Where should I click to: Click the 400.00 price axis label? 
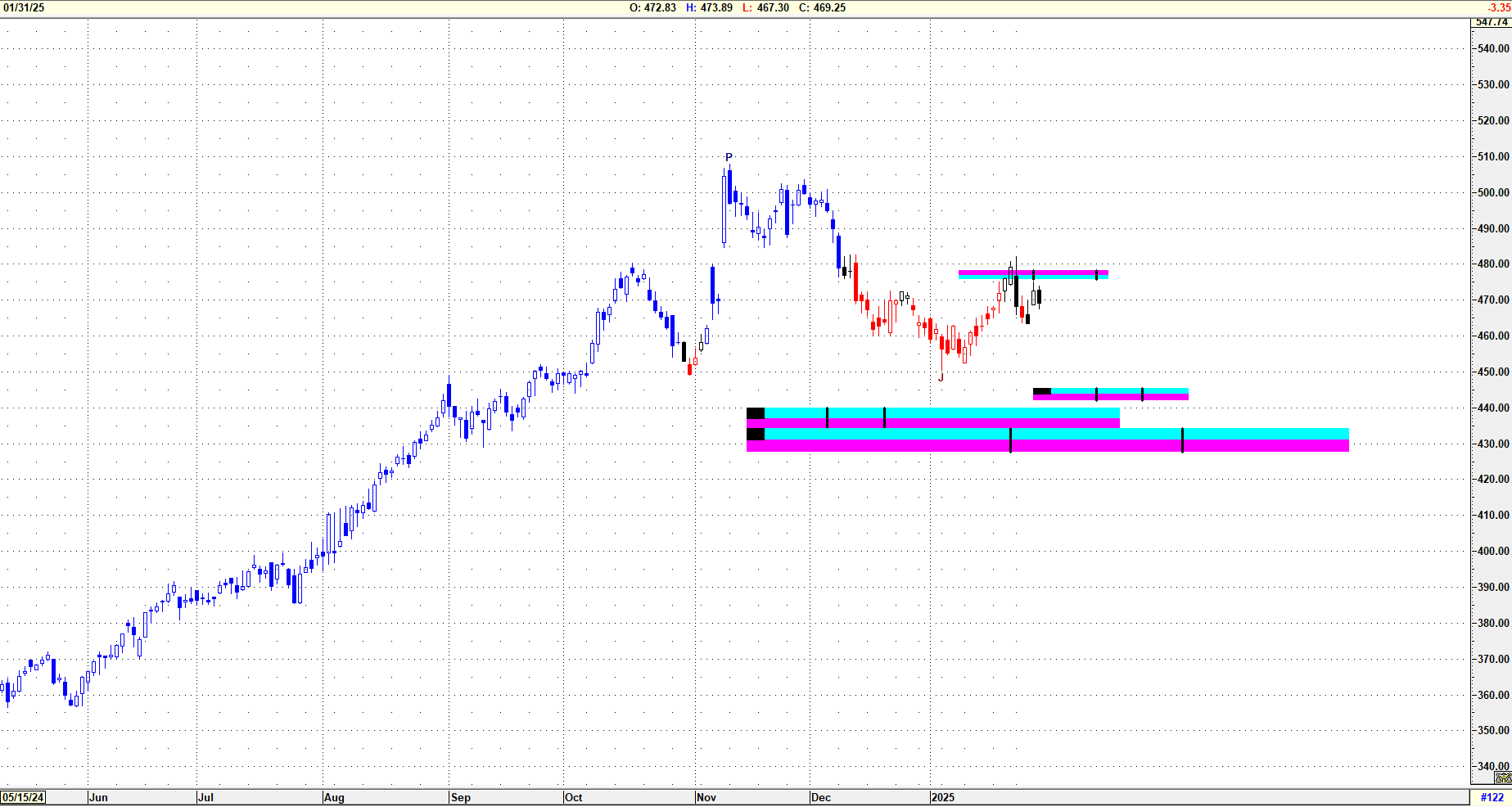tap(1493, 551)
